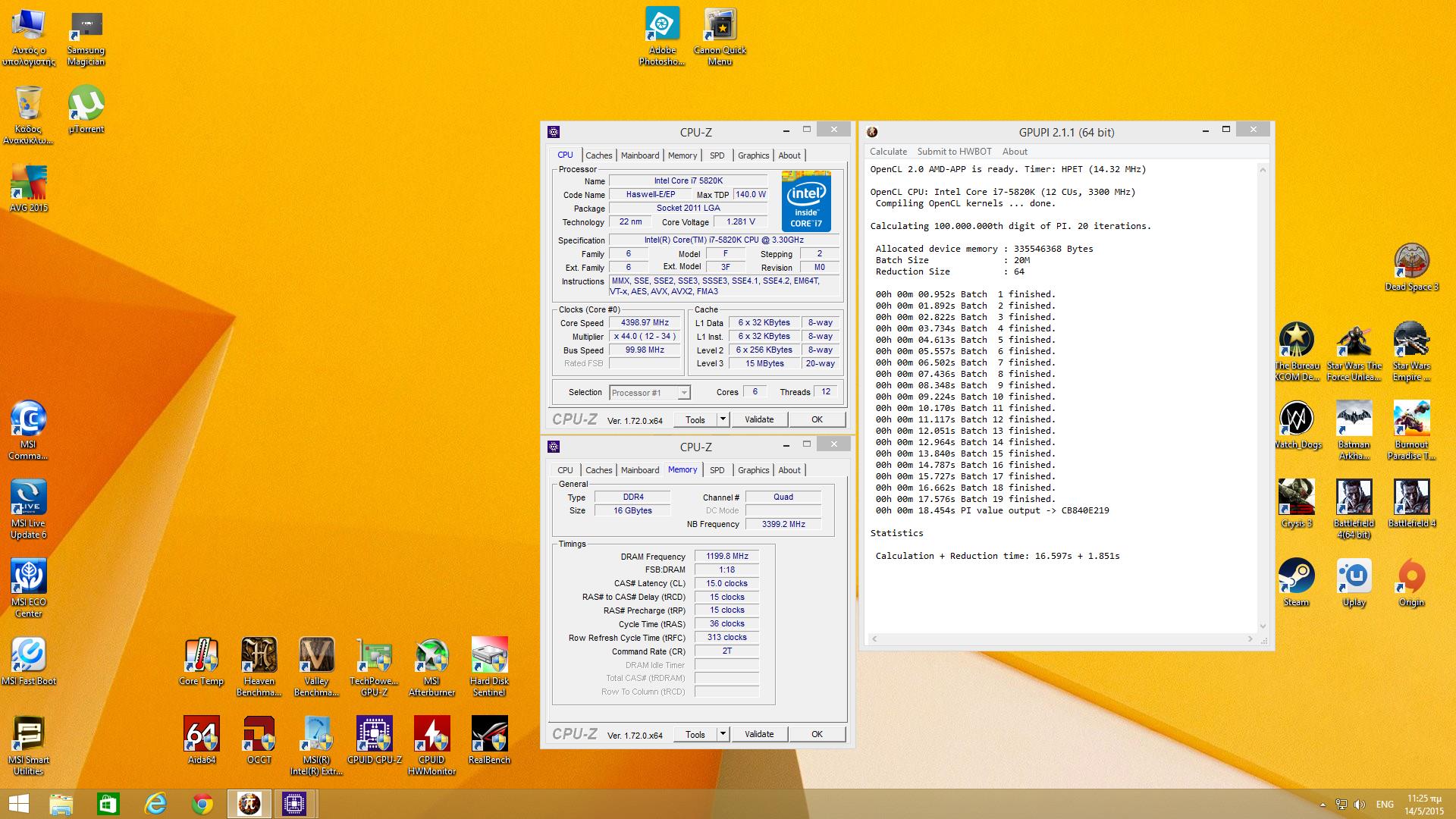Image resolution: width=1456 pixels, height=819 pixels.
Task: Open the AVG 2015 desktop icon
Action: click(x=28, y=188)
